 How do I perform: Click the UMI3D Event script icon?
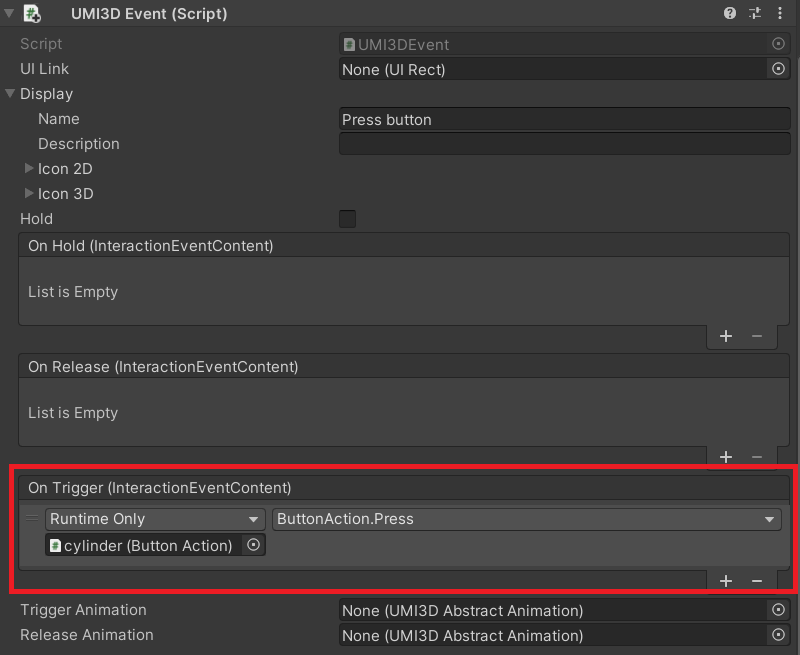[33, 14]
